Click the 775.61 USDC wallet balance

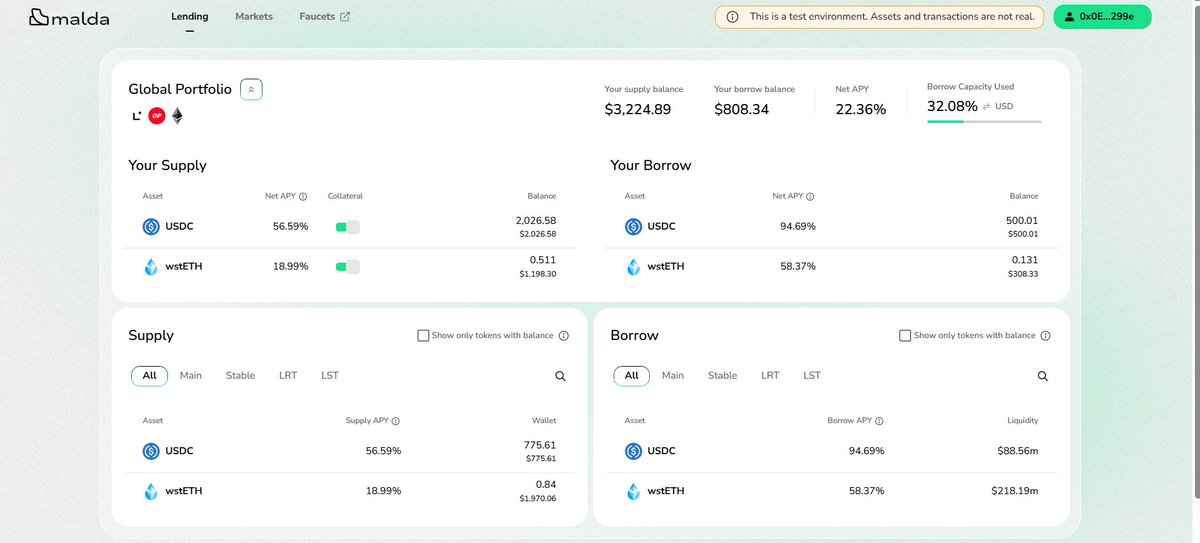click(540, 445)
